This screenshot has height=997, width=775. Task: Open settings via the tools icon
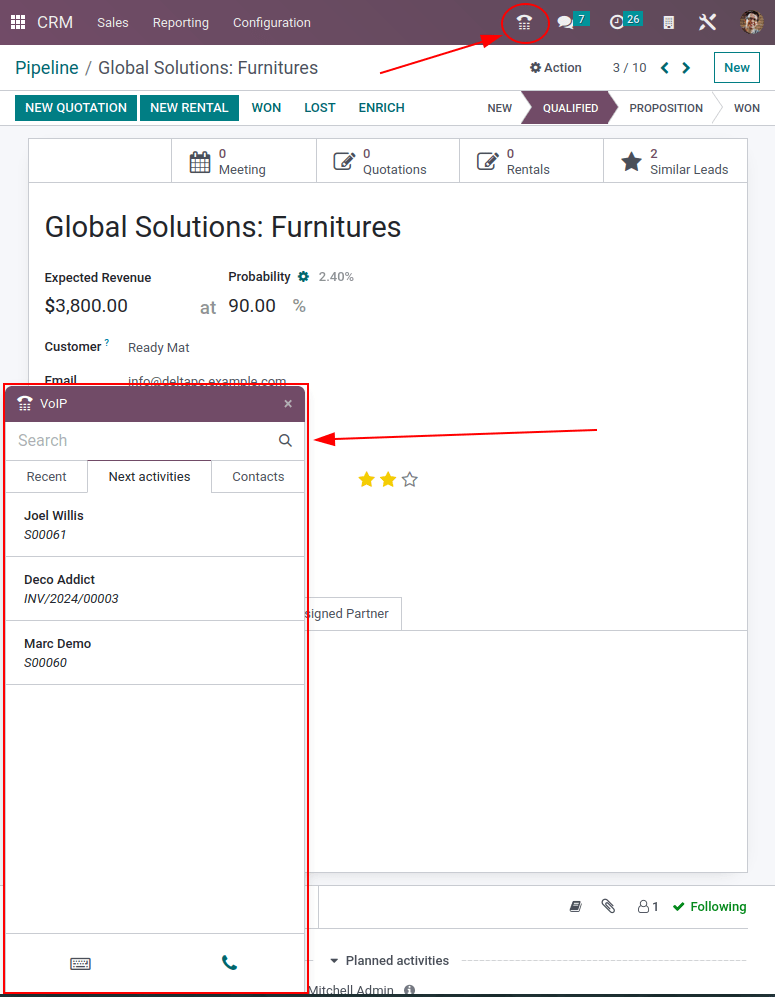[x=707, y=21]
